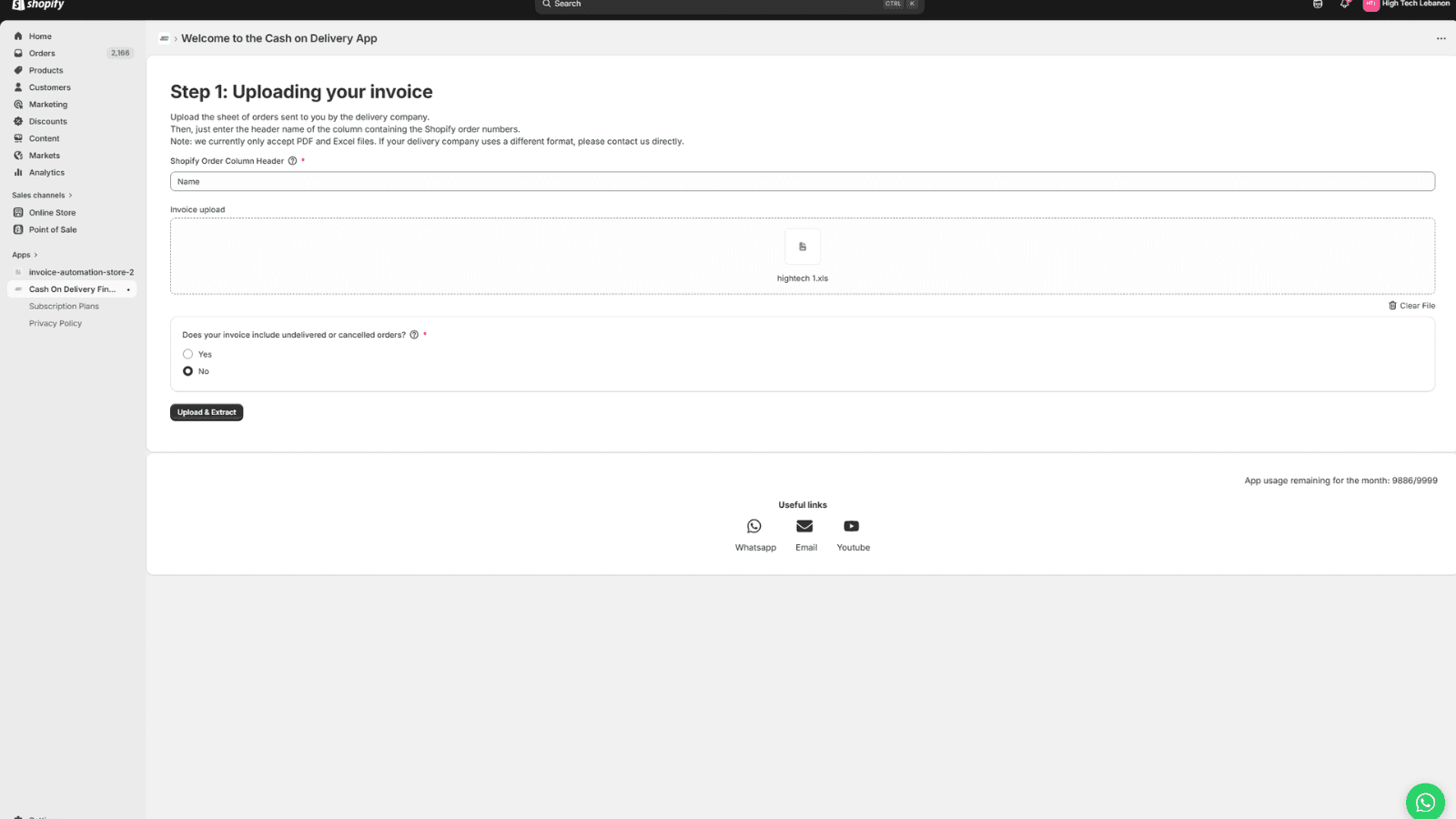Click the Analytics bar chart icon
Screen dimensions: 1456x819
click(x=18, y=172)
